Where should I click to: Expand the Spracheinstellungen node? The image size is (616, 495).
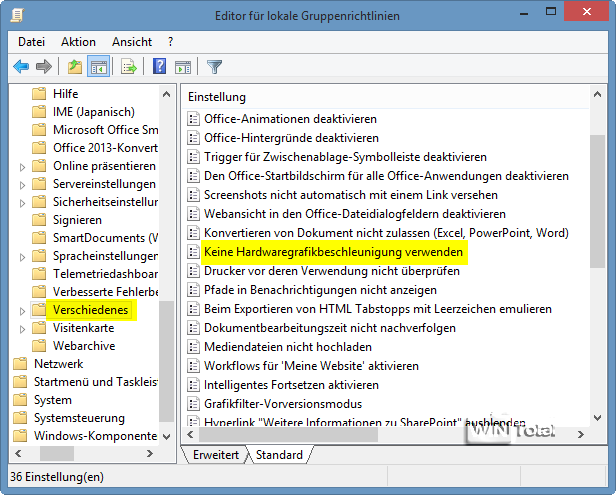(22, 257)
